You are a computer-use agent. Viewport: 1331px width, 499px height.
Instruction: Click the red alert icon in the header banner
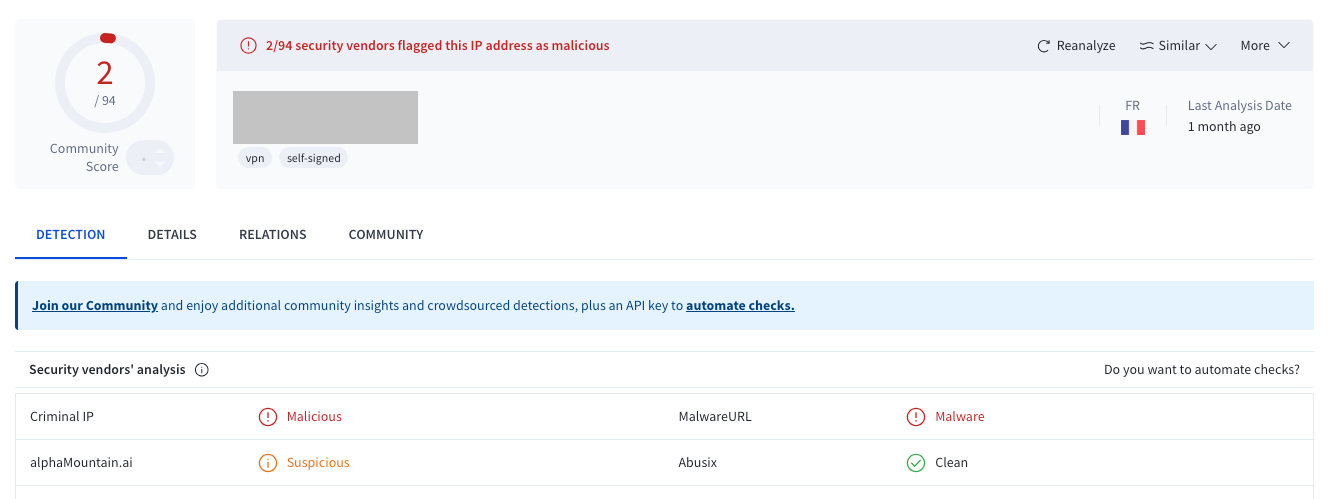click(x=248, y=45)
